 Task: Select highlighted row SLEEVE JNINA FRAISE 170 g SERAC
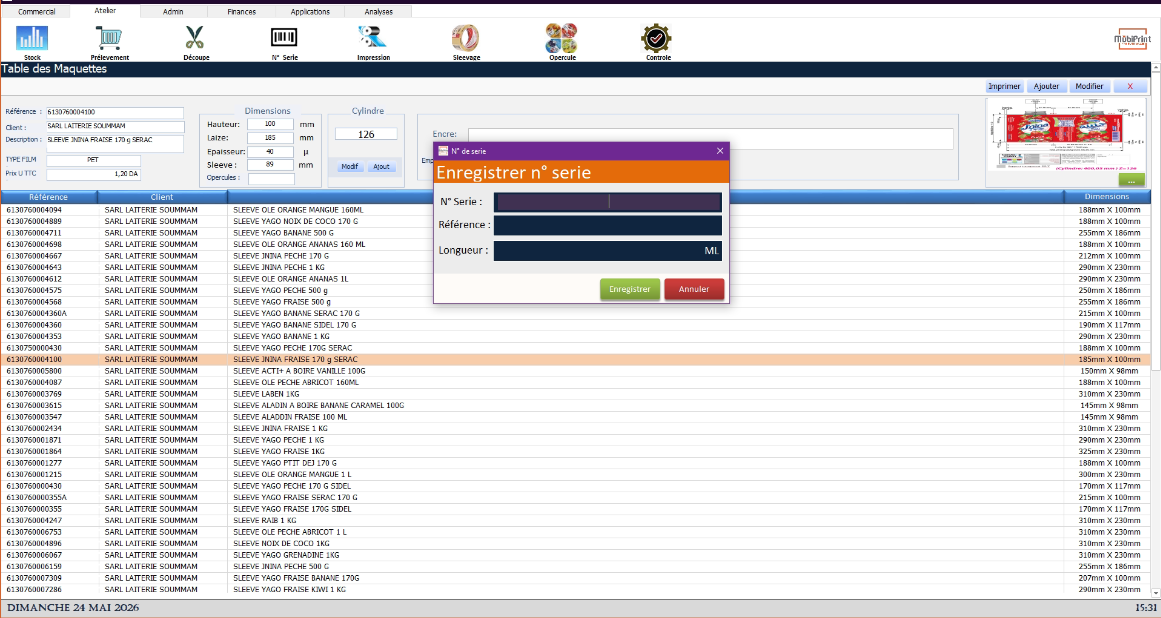pos(576,360)
